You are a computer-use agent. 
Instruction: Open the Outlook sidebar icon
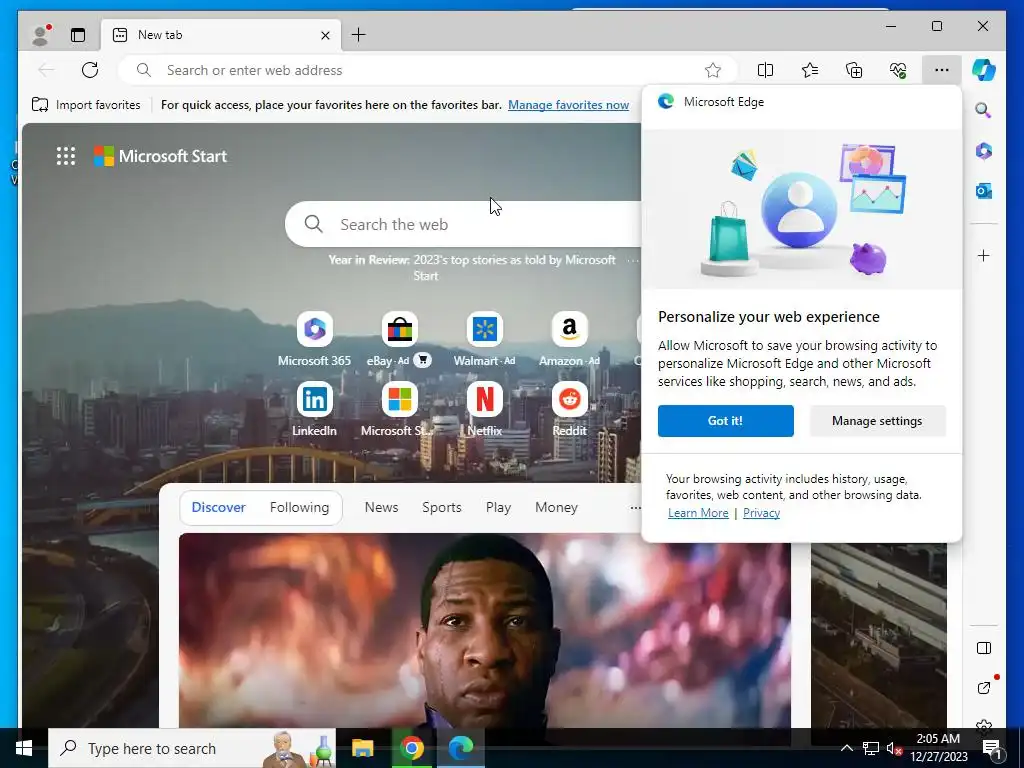coord(984,191)
